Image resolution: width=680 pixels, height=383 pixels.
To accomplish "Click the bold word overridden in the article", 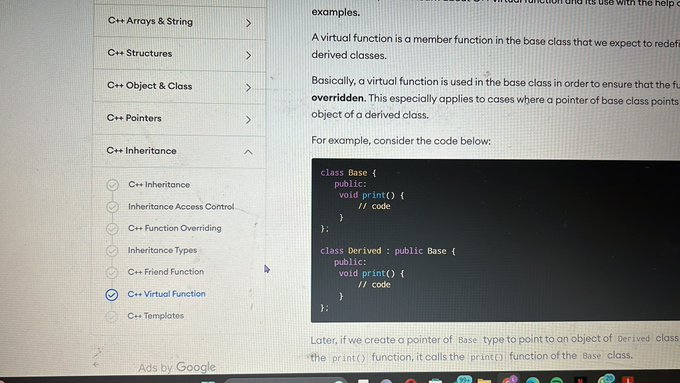I will tap(338, 98).
